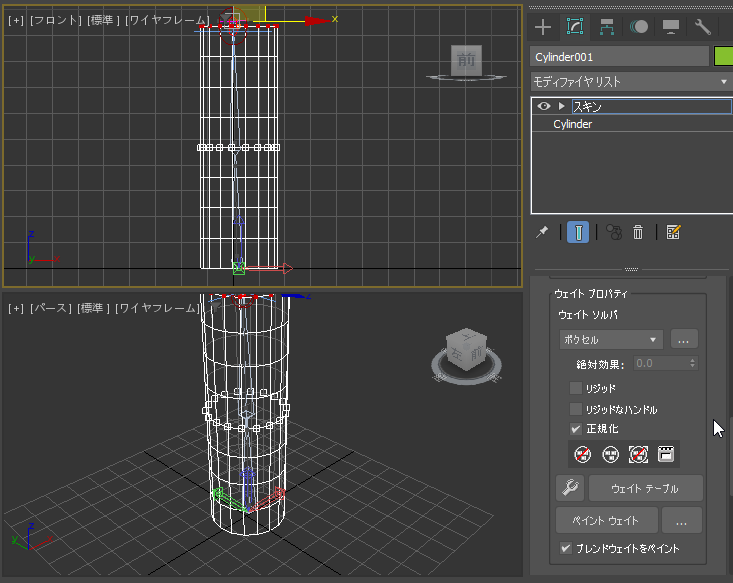The width and height of the screenshot is (733, 583).
Task: Open the モディファイヤ リスト dropdown
Action: (631, 82)
